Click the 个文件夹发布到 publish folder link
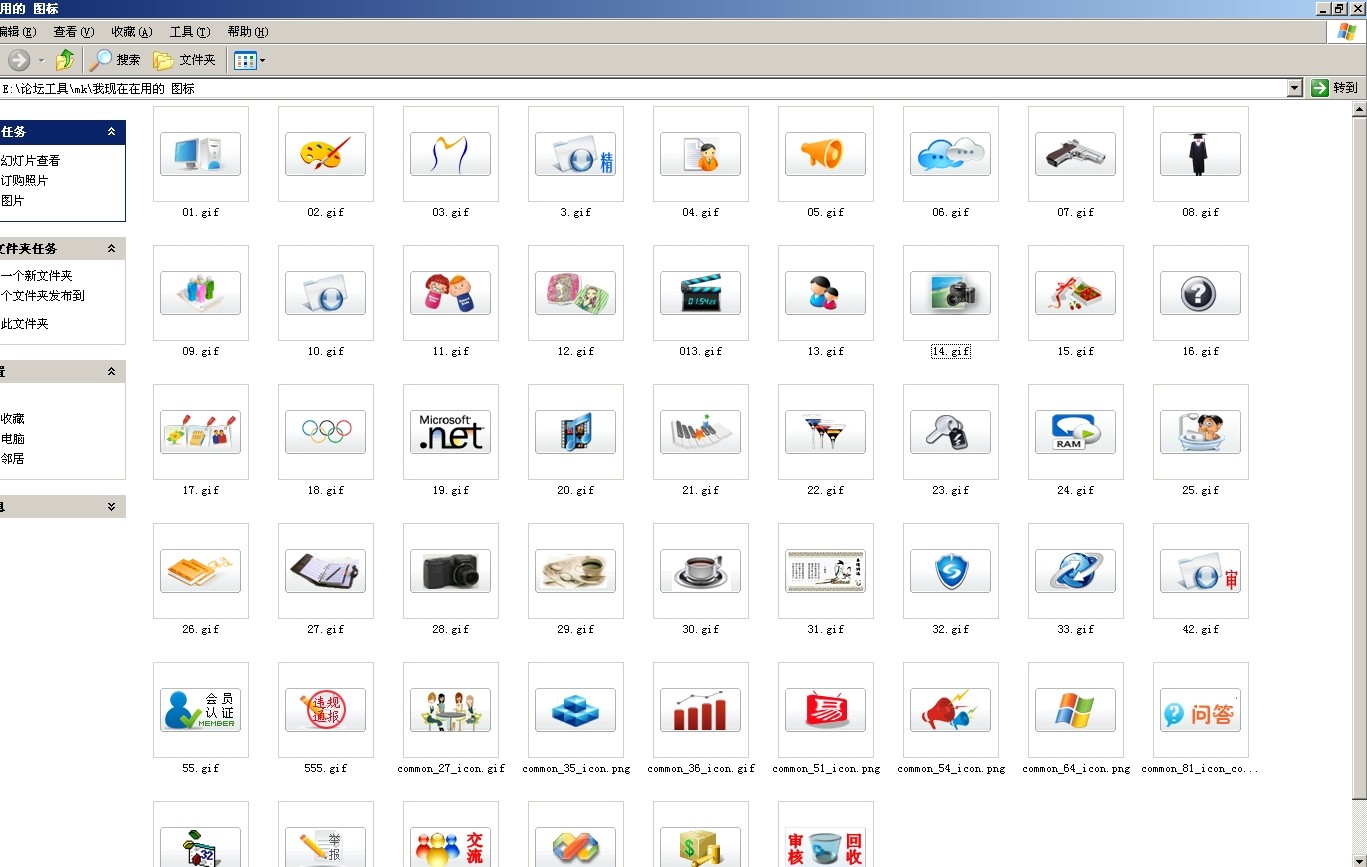Image resolution: width=1367 pixels, height=867 pixels. (42, 295)
